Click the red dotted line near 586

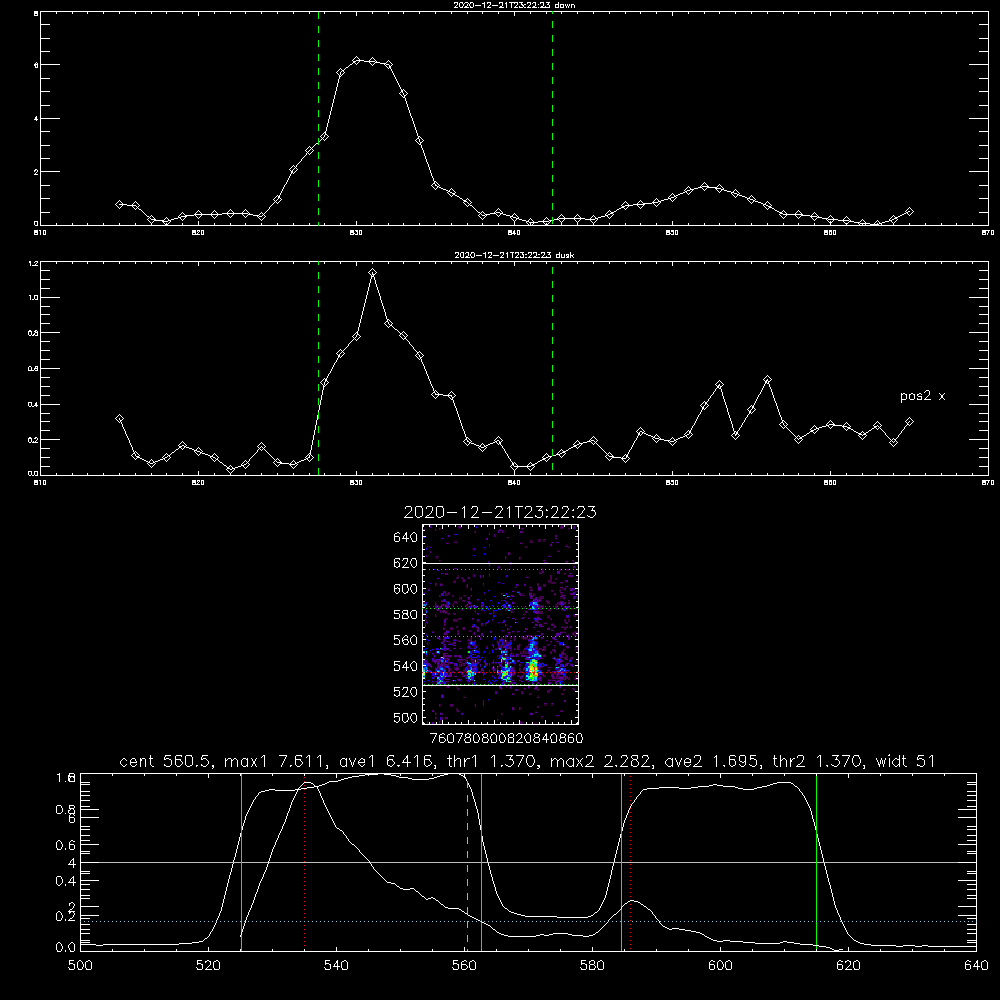tap(630, 862)
